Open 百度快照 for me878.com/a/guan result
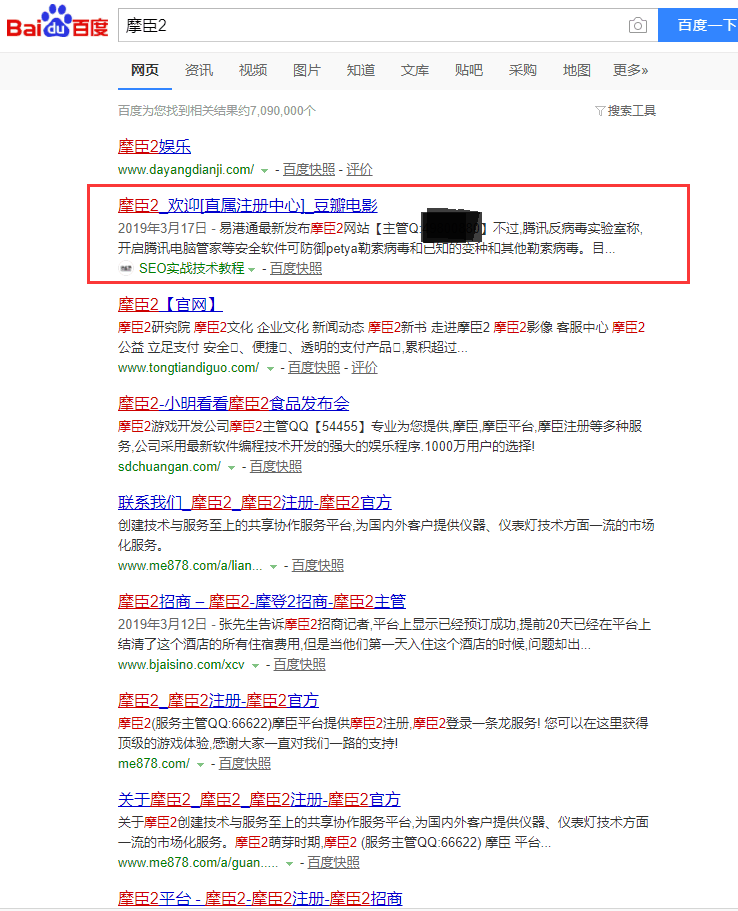Image resolution: width=738 pixels, height=911 pixels. pos(333,863)
